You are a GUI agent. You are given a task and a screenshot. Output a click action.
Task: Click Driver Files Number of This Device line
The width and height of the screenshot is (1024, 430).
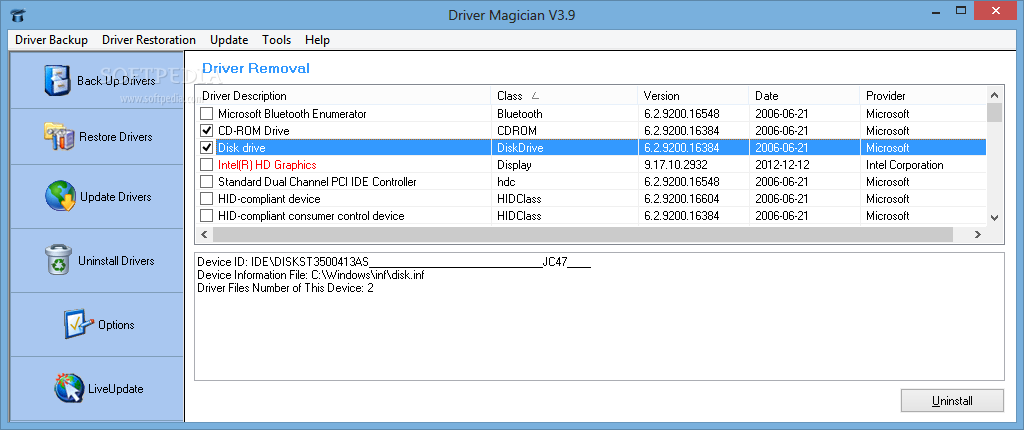(285, 288)
